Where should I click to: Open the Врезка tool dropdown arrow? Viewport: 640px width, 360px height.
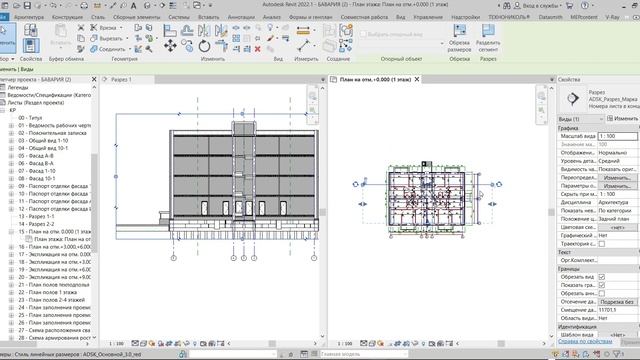coord(121,28)
